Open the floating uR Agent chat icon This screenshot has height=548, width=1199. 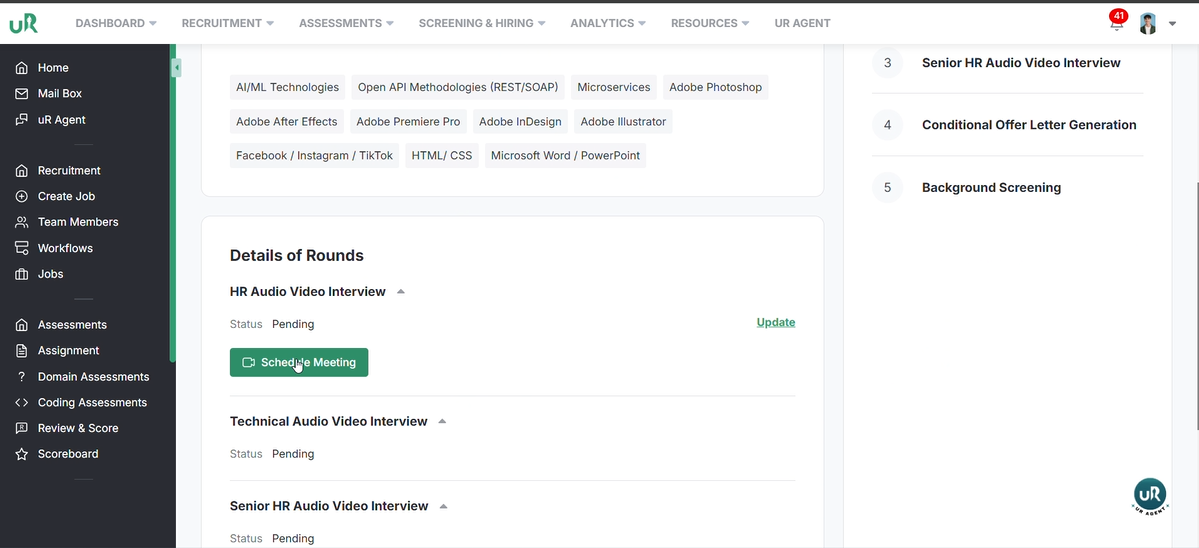point(1150,495)
